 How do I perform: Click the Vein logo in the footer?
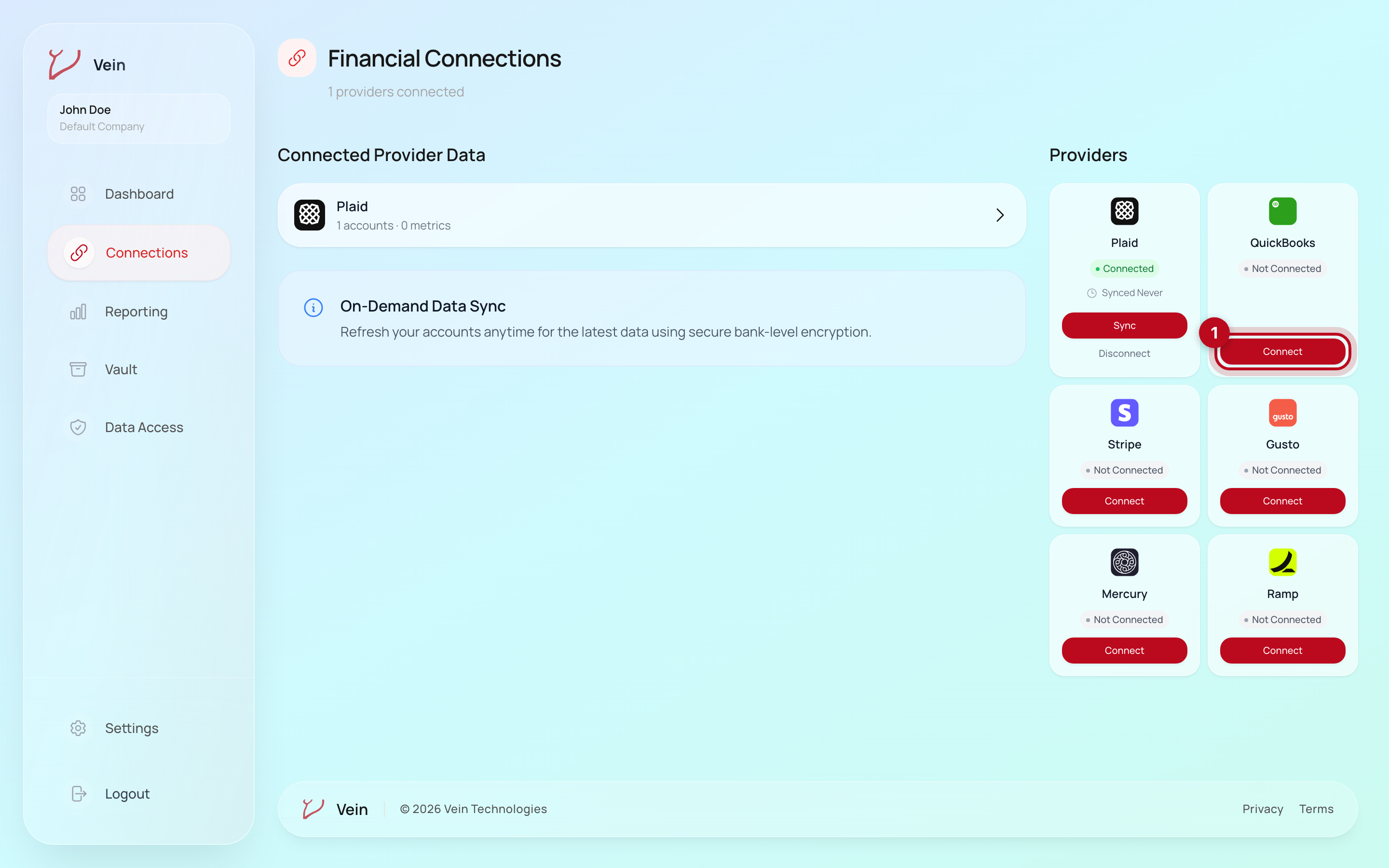coord(313,809)
